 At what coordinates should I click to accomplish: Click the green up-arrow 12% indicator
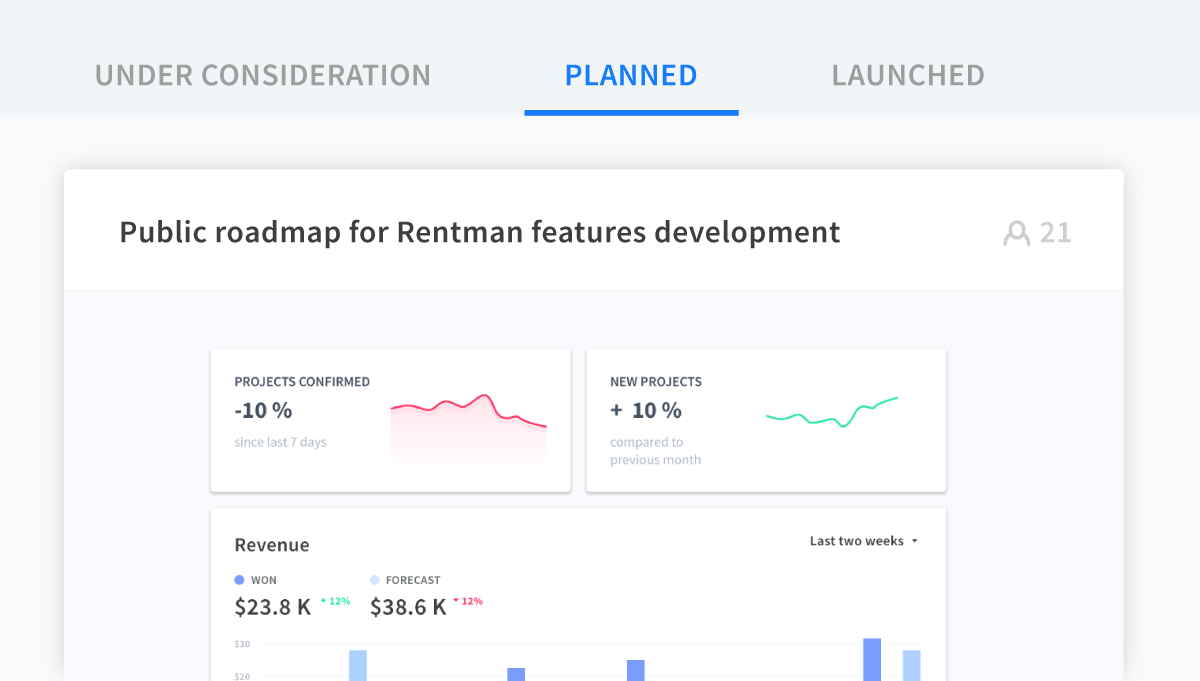click(x=335, y=601)
